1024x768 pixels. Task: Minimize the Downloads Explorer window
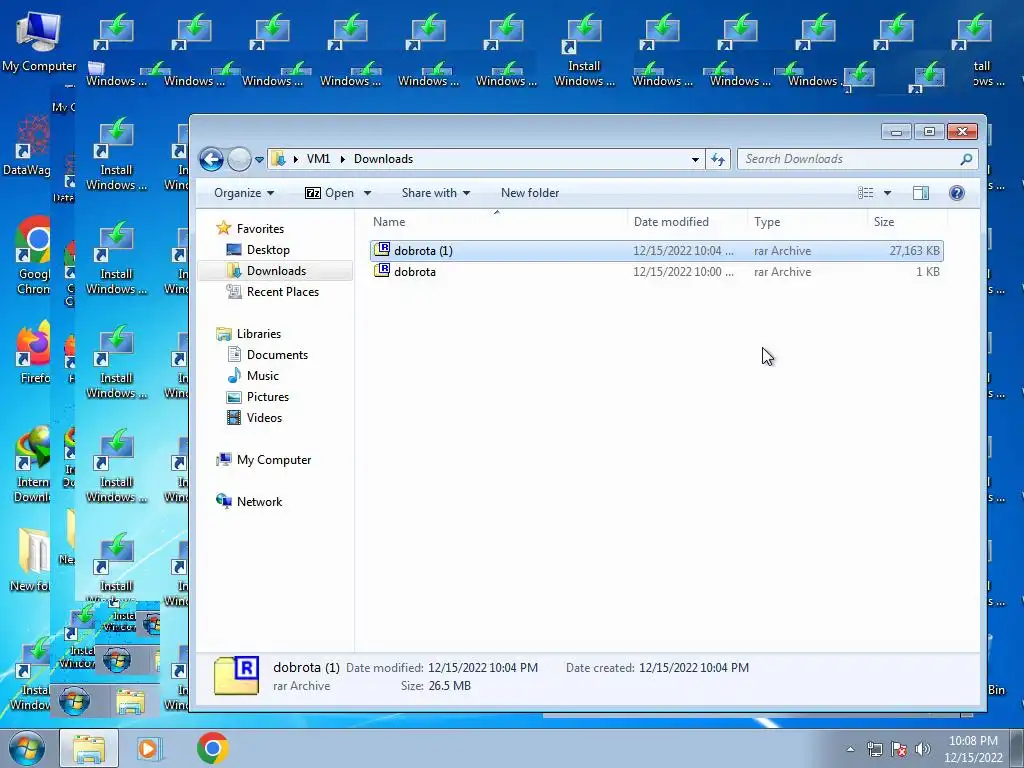coord(896,132)
